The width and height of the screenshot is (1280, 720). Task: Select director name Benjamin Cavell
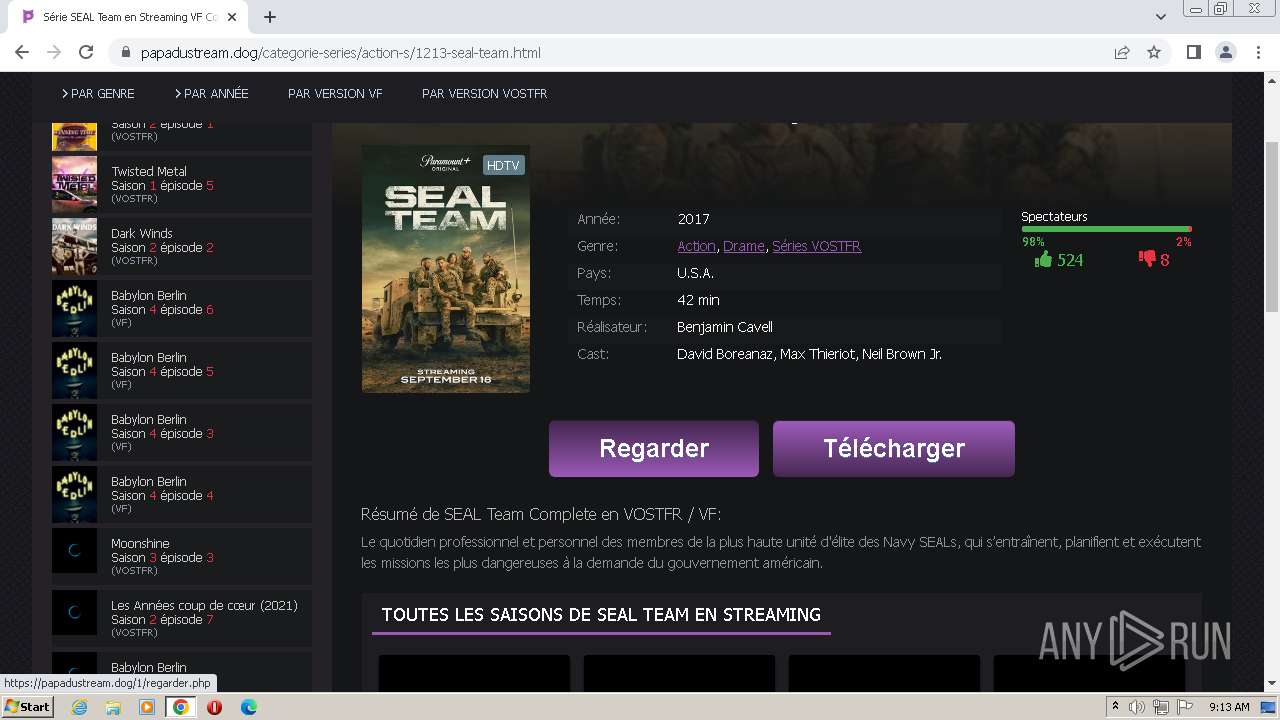(x=724, y=327)
